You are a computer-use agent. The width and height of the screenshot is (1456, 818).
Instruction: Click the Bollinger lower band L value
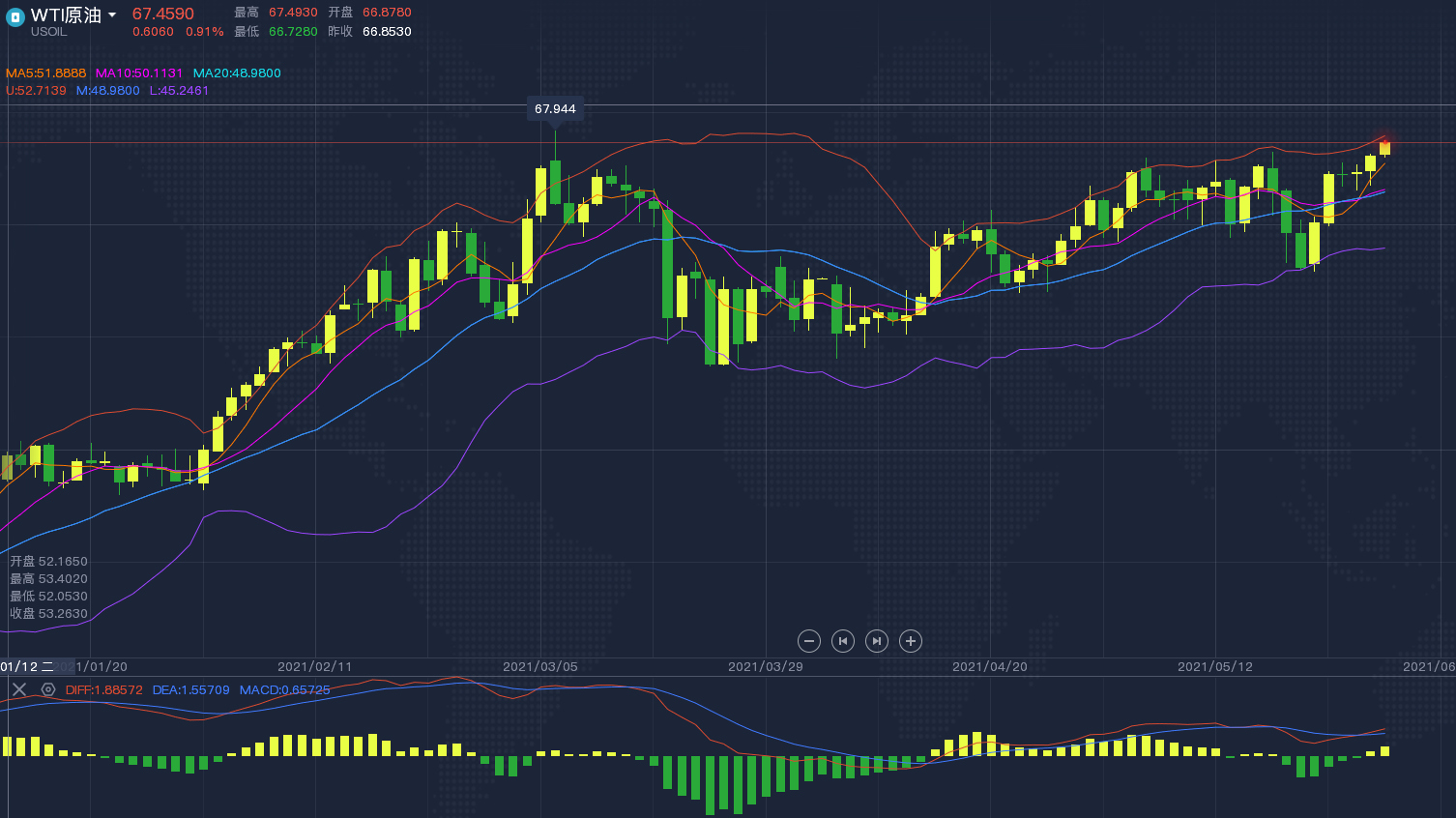pos(179,91)
